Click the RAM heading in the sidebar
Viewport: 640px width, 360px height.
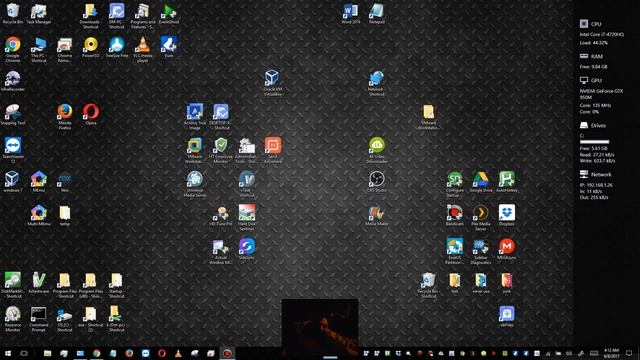tap(597, 56)
